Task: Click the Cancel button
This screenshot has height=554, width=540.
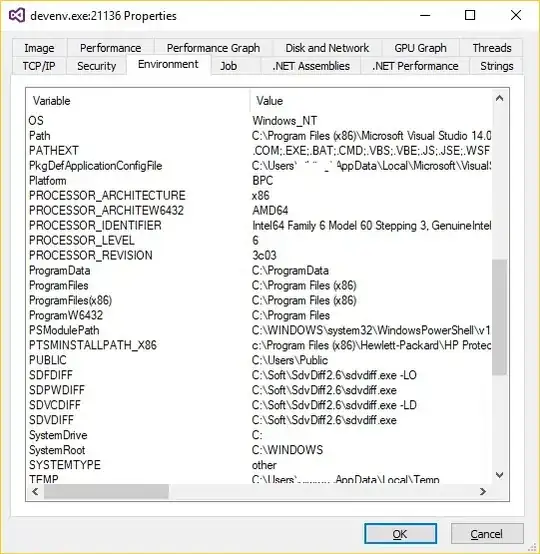Action: tap(487, 534)
